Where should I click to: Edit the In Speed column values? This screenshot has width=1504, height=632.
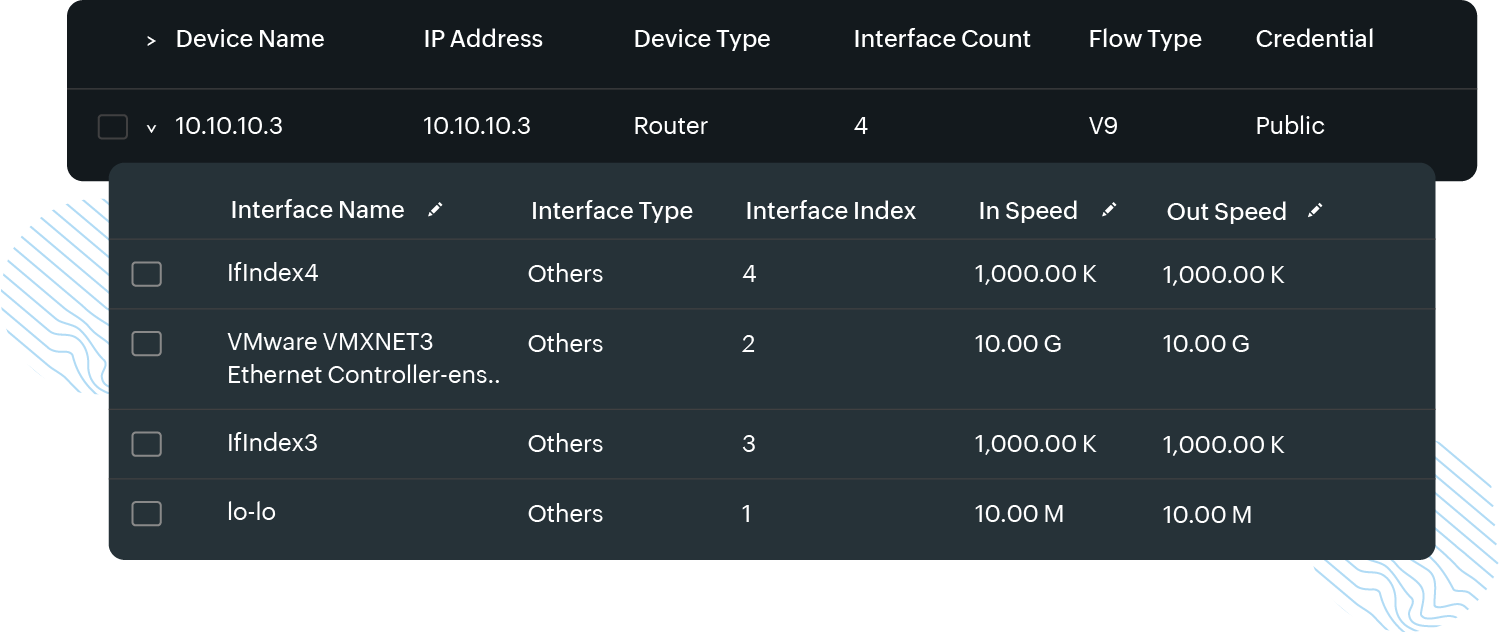tap(1110, 210)
